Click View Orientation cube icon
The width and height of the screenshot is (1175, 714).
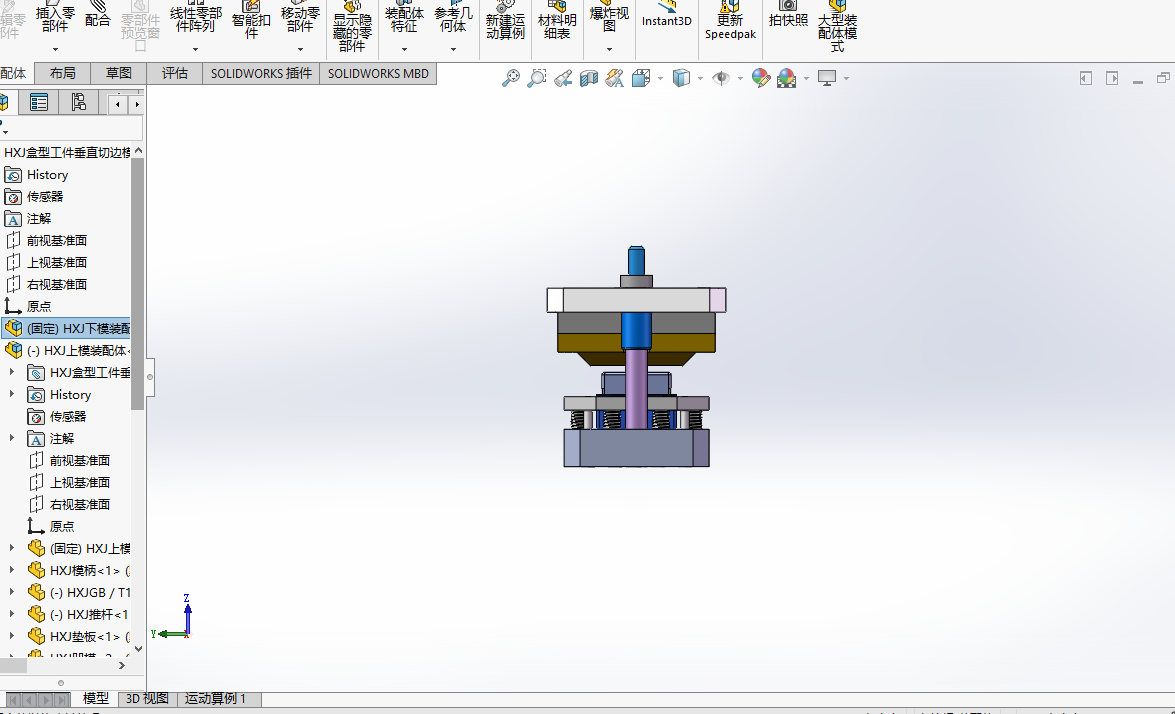click(x=641, y=78)
